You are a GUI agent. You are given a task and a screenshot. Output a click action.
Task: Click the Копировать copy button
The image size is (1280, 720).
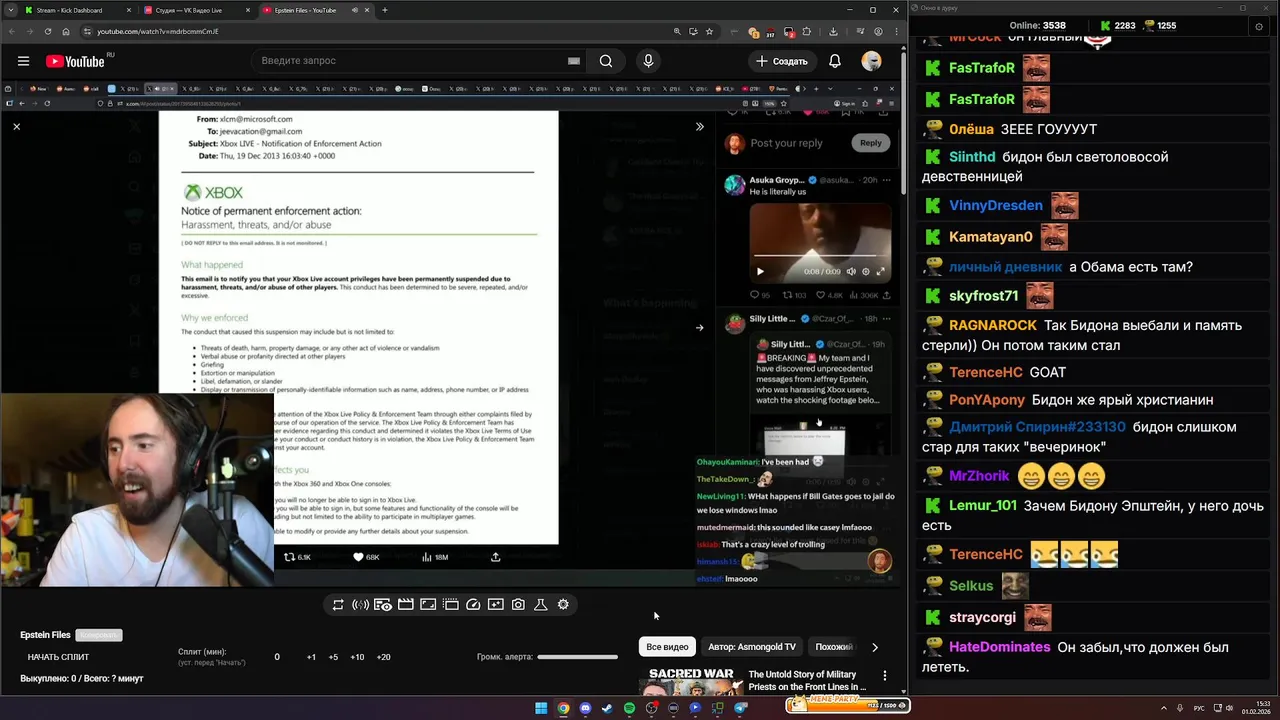(x=99, y=635)
